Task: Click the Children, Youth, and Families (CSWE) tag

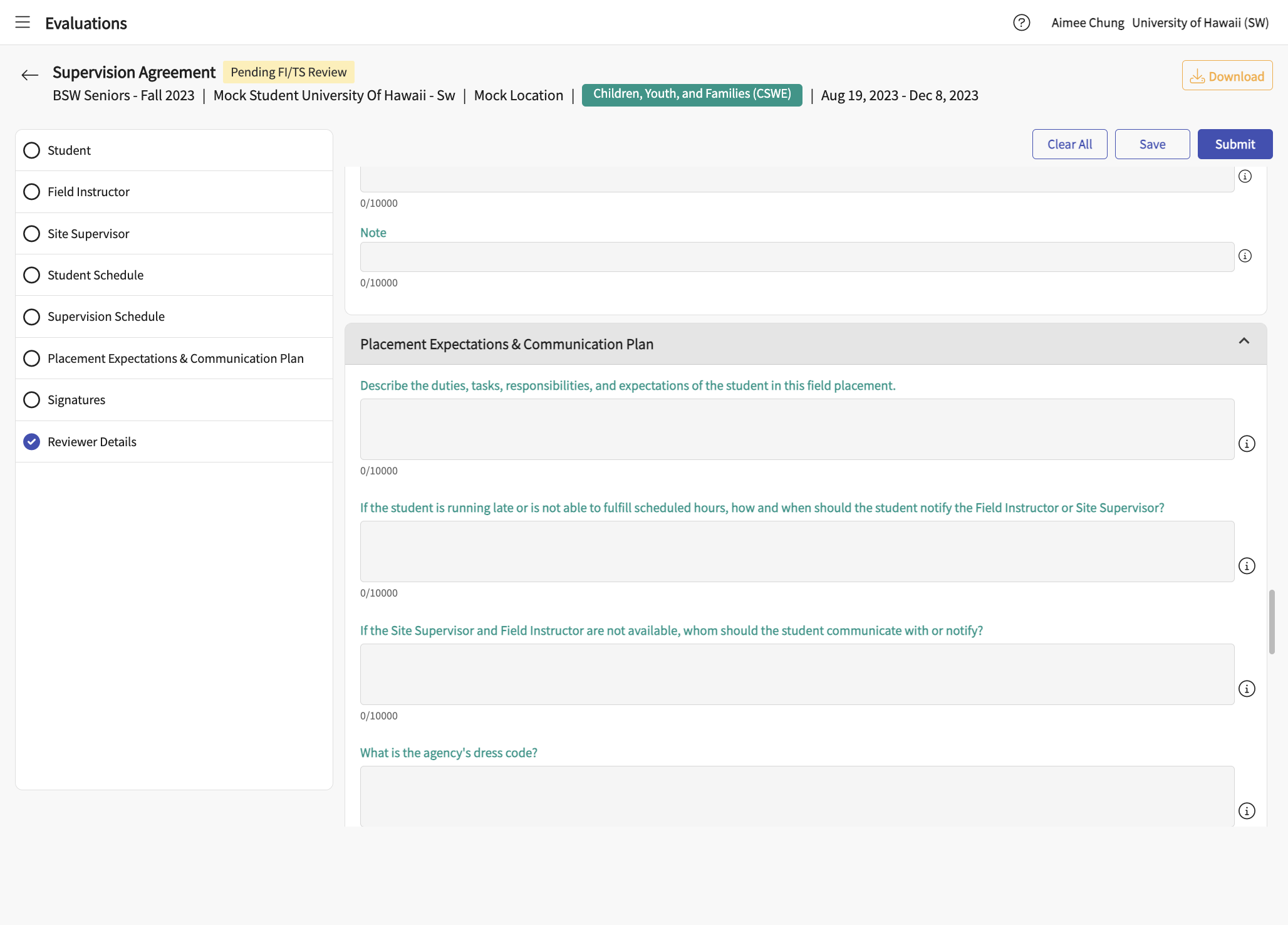Action: tap(692, 95)
